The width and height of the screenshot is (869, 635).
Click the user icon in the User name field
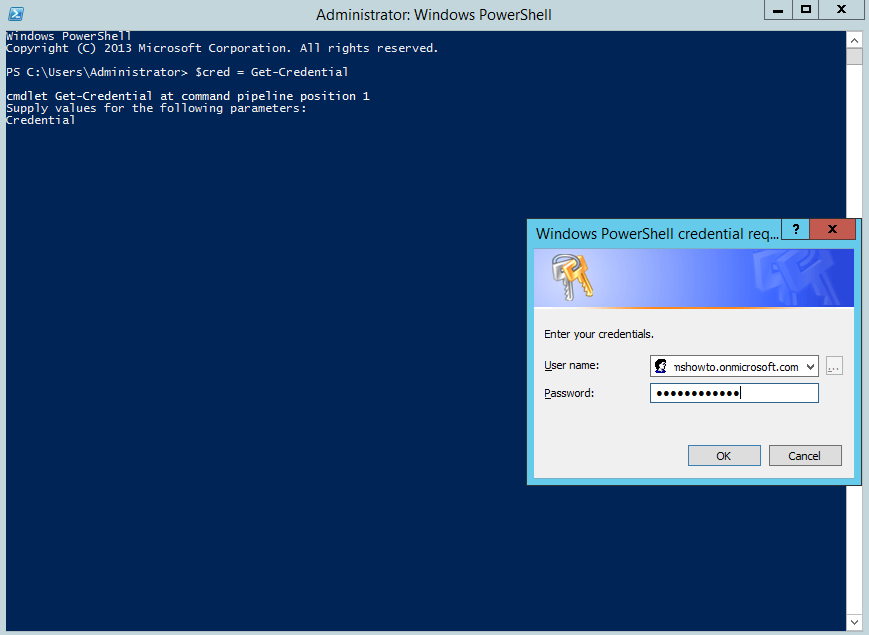[x=660, y=366]
